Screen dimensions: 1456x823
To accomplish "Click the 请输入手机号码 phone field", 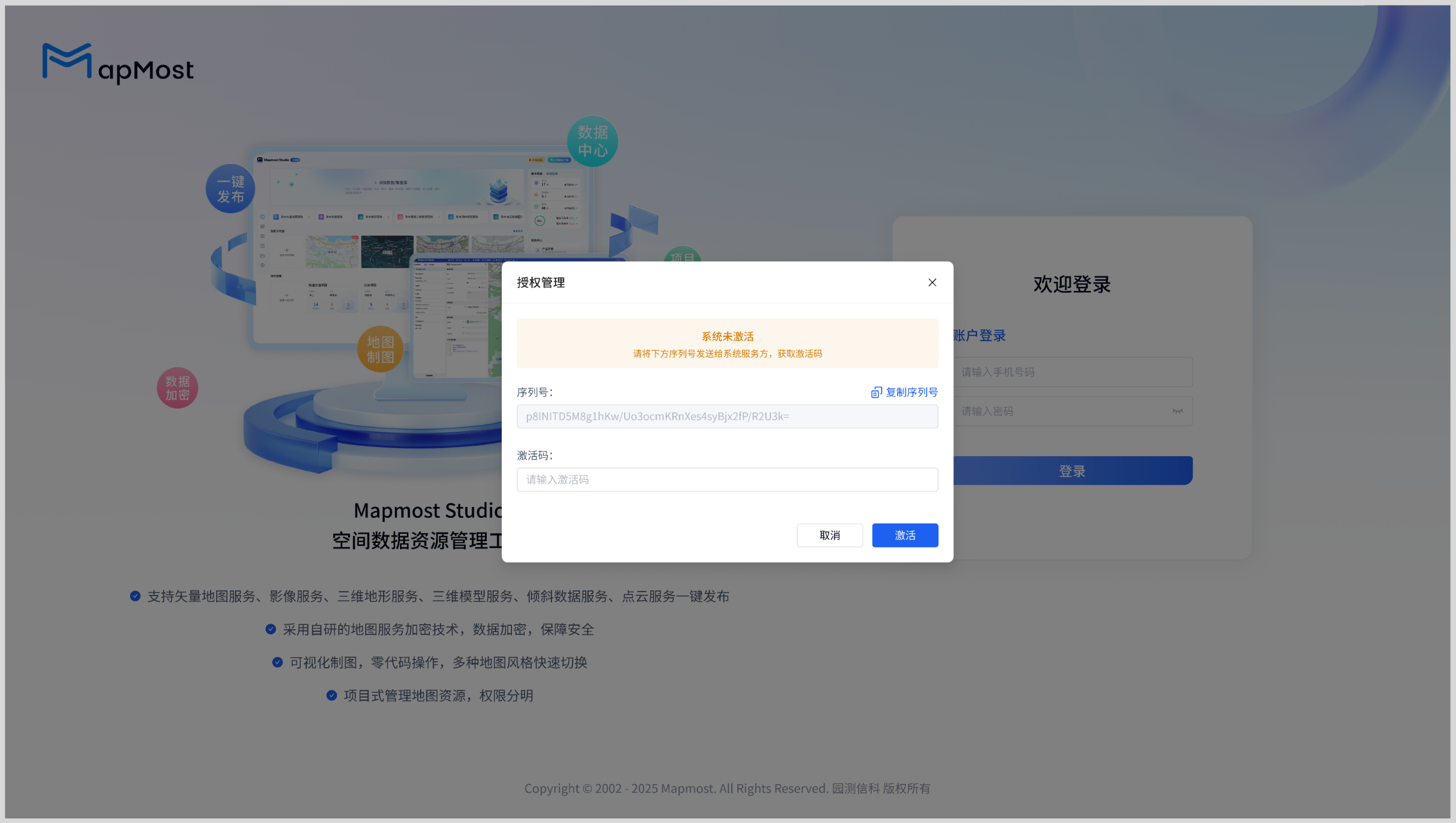I will [1072, 372].
